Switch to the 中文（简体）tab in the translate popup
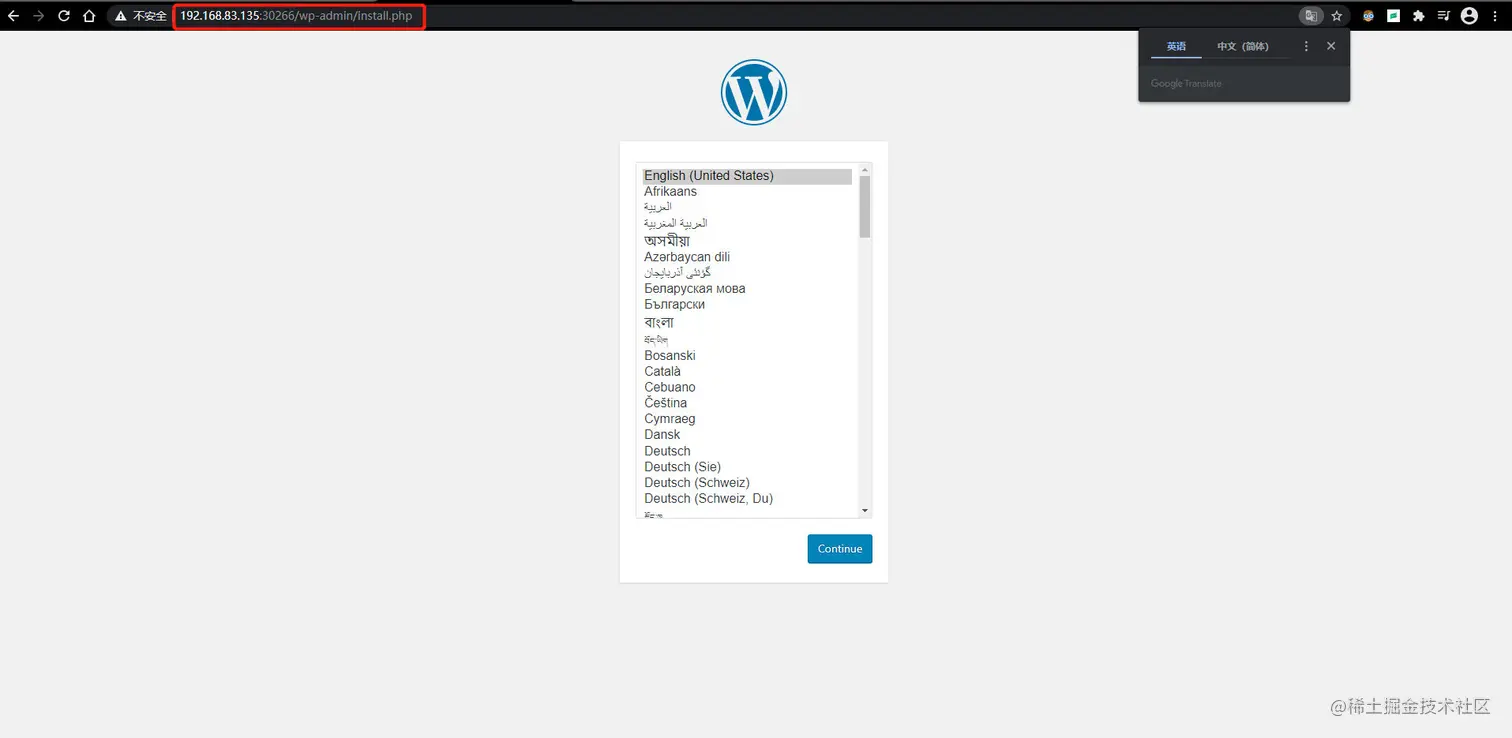 1243,46
